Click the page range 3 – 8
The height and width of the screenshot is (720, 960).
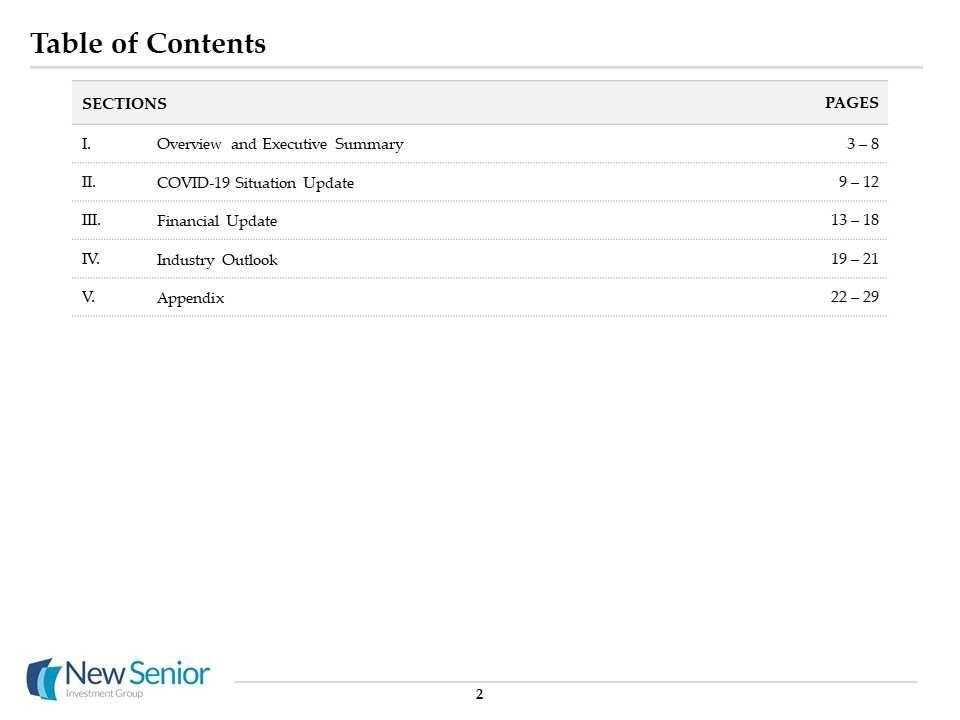(x=862, y=144)
